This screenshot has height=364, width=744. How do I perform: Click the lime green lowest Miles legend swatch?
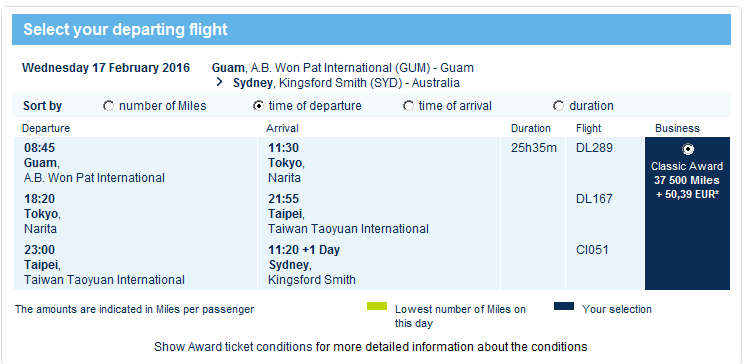coord(377,306)
